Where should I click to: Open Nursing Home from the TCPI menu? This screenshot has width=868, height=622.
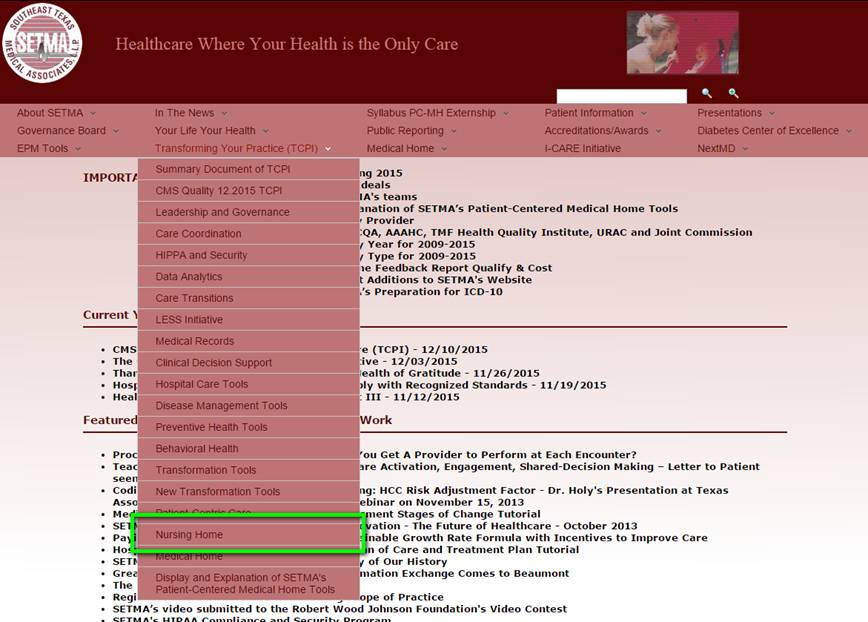pos(249,535)
